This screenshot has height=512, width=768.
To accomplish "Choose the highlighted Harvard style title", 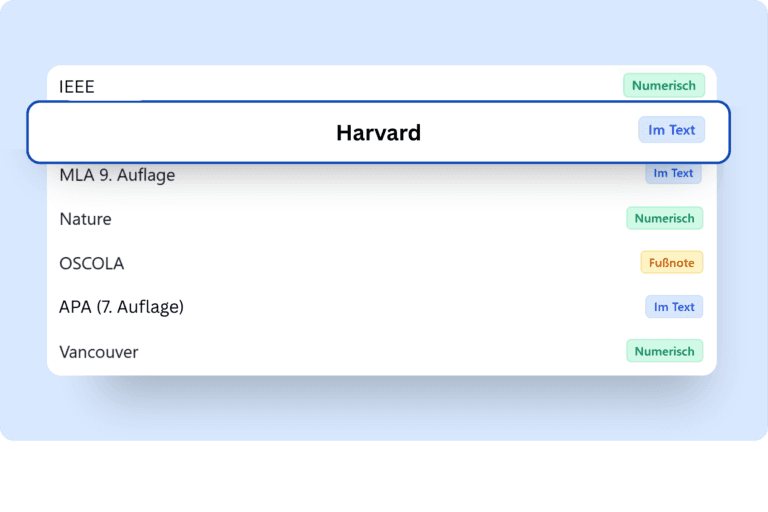I will click(378, 133).
